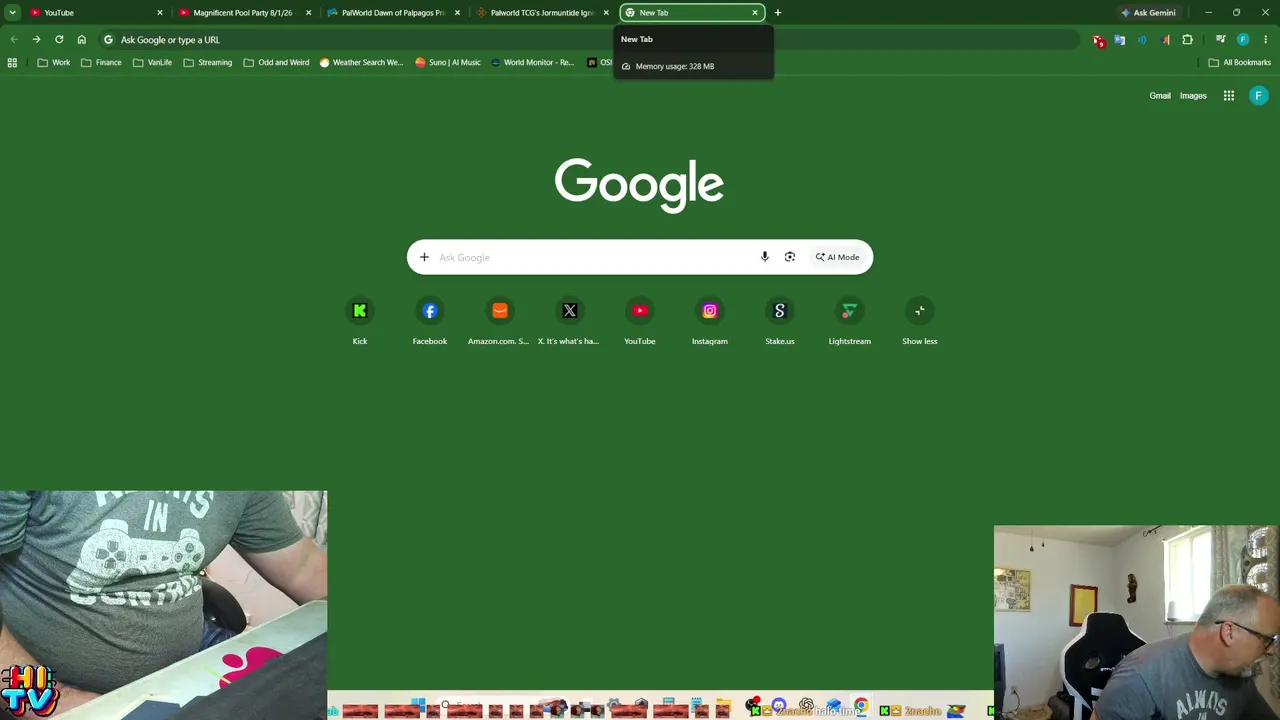1280x720 pixels.
Task: Expand the Work bookmarks folder
Action: point(54,62)
